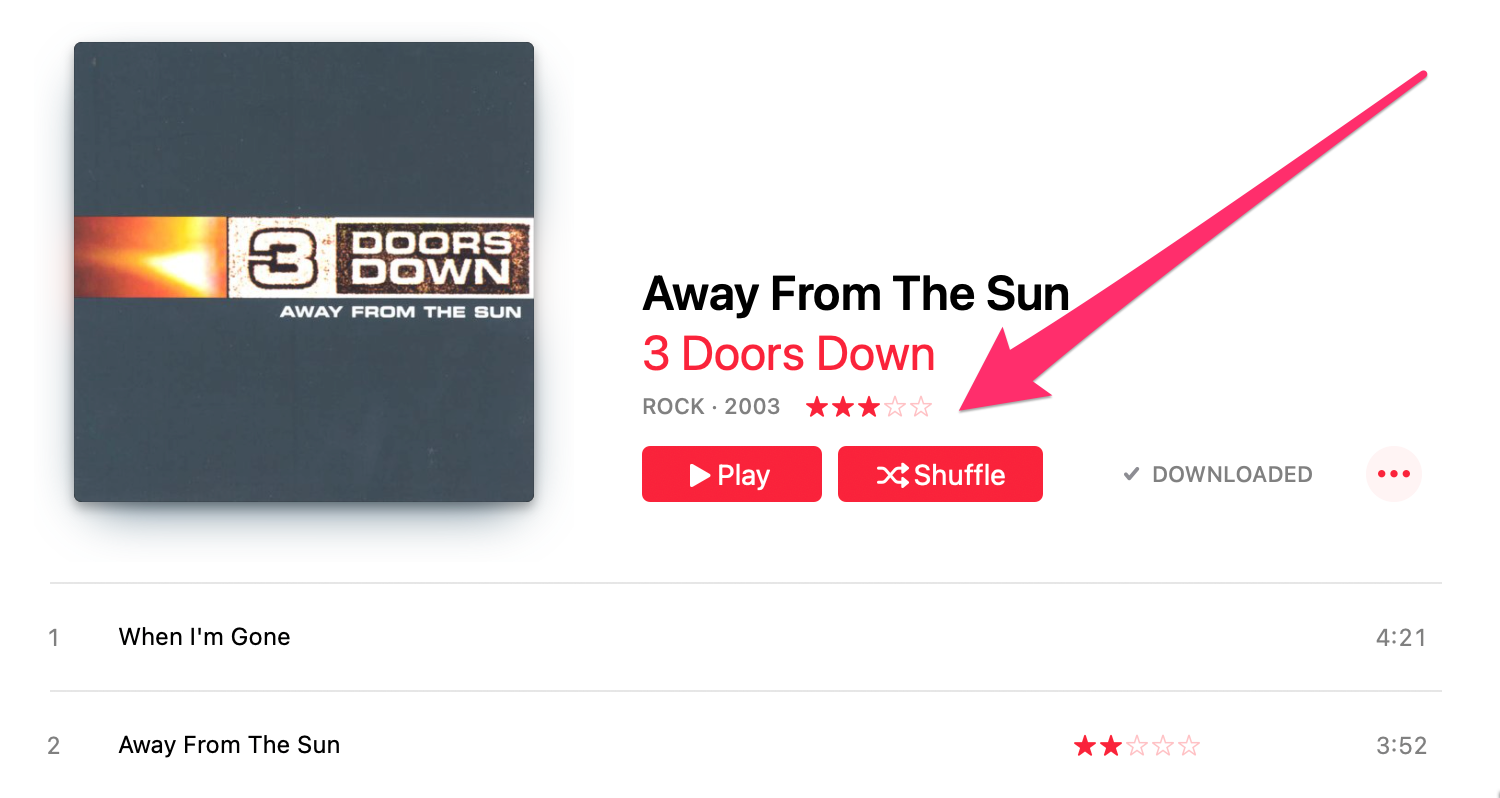Set album rating to third star

pyautogui.click(x=869, y=407)
